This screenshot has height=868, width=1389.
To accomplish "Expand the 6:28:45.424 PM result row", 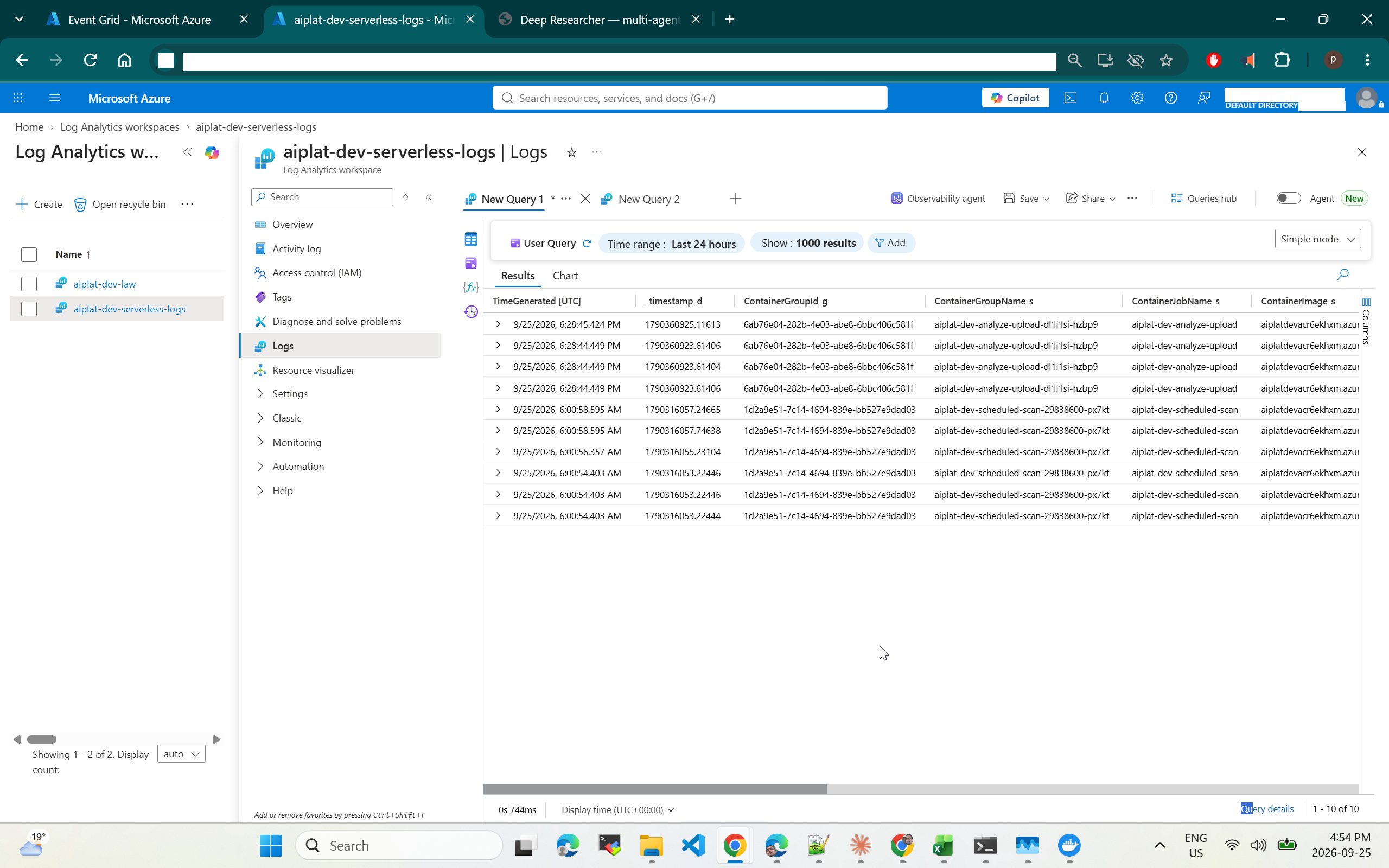I will point(498,324).
